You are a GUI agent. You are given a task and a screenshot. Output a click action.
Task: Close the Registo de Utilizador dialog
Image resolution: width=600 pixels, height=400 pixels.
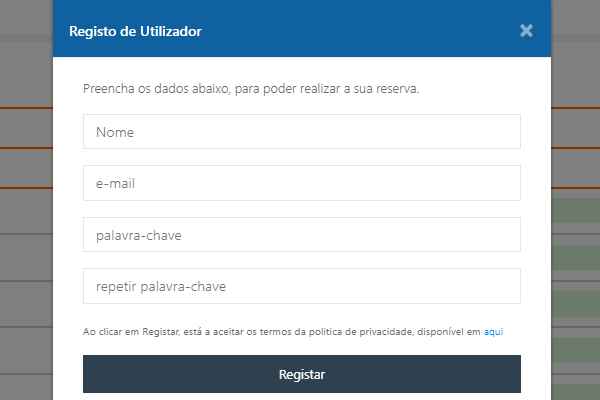pyautogui.click(x=526, y=31)
